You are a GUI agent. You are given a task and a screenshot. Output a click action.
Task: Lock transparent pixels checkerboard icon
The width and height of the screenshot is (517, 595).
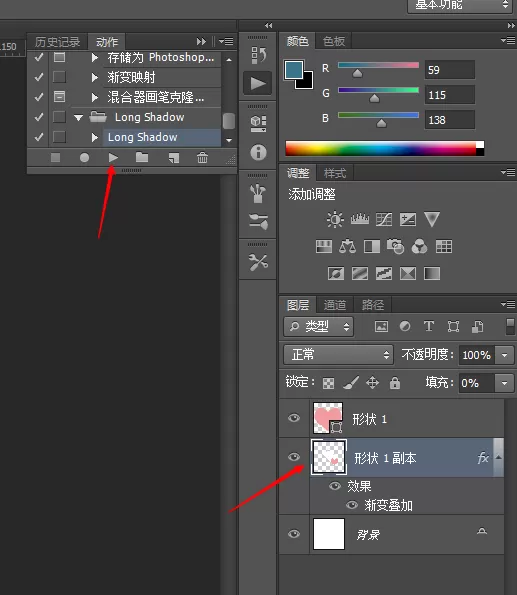pyautogui.click(x=328, y=383)
